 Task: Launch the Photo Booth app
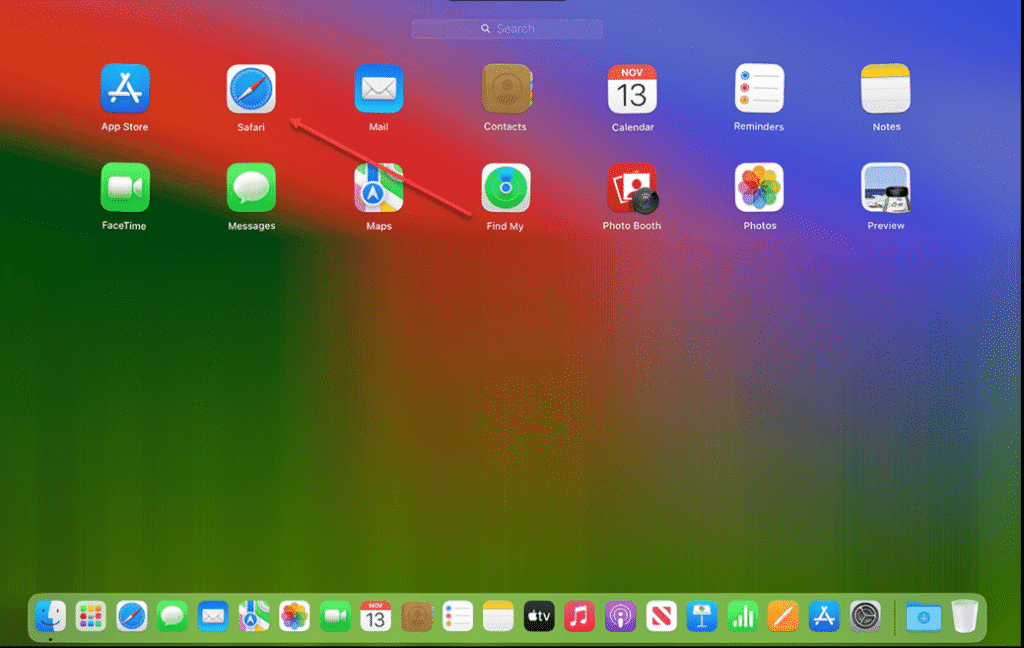pyautogui.click(x=632, y=188)
